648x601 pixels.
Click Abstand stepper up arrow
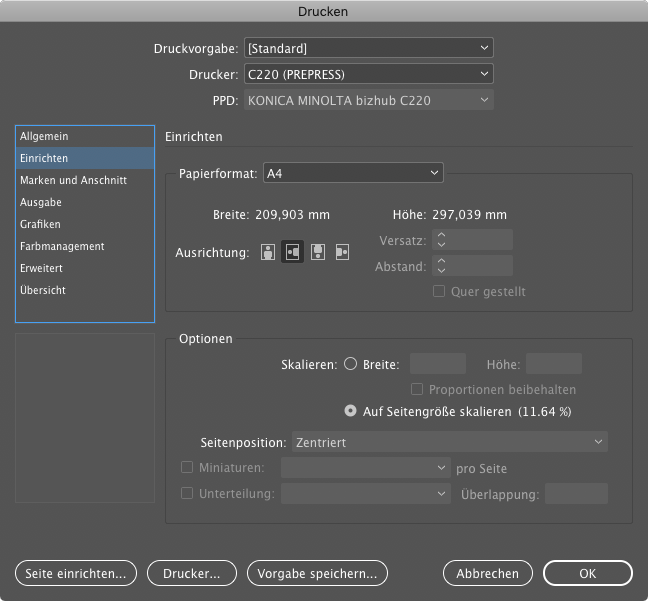[x=441, y=261]
